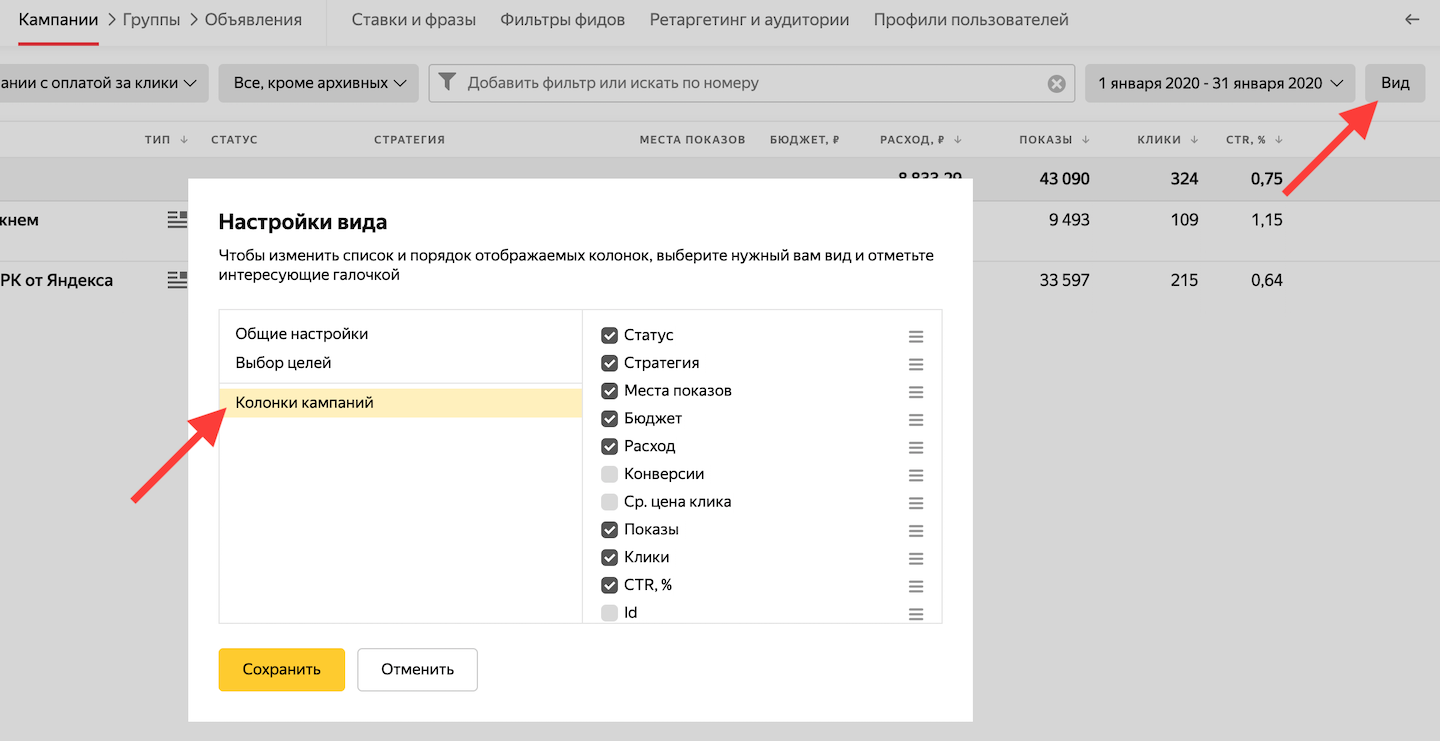Enable the Конверсии column checkbox

[x=609, y=474]
